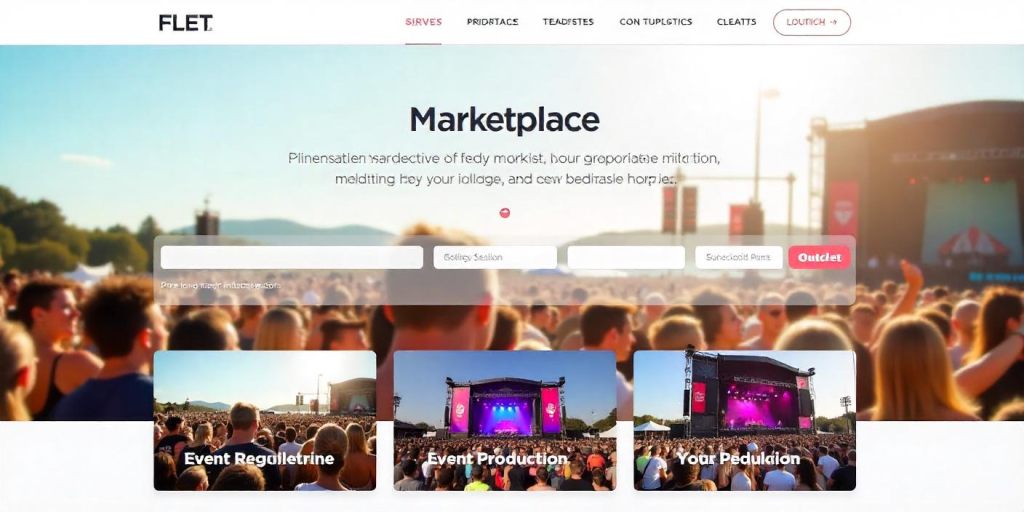Hit the red Outclet search button

tap(820, 257)
